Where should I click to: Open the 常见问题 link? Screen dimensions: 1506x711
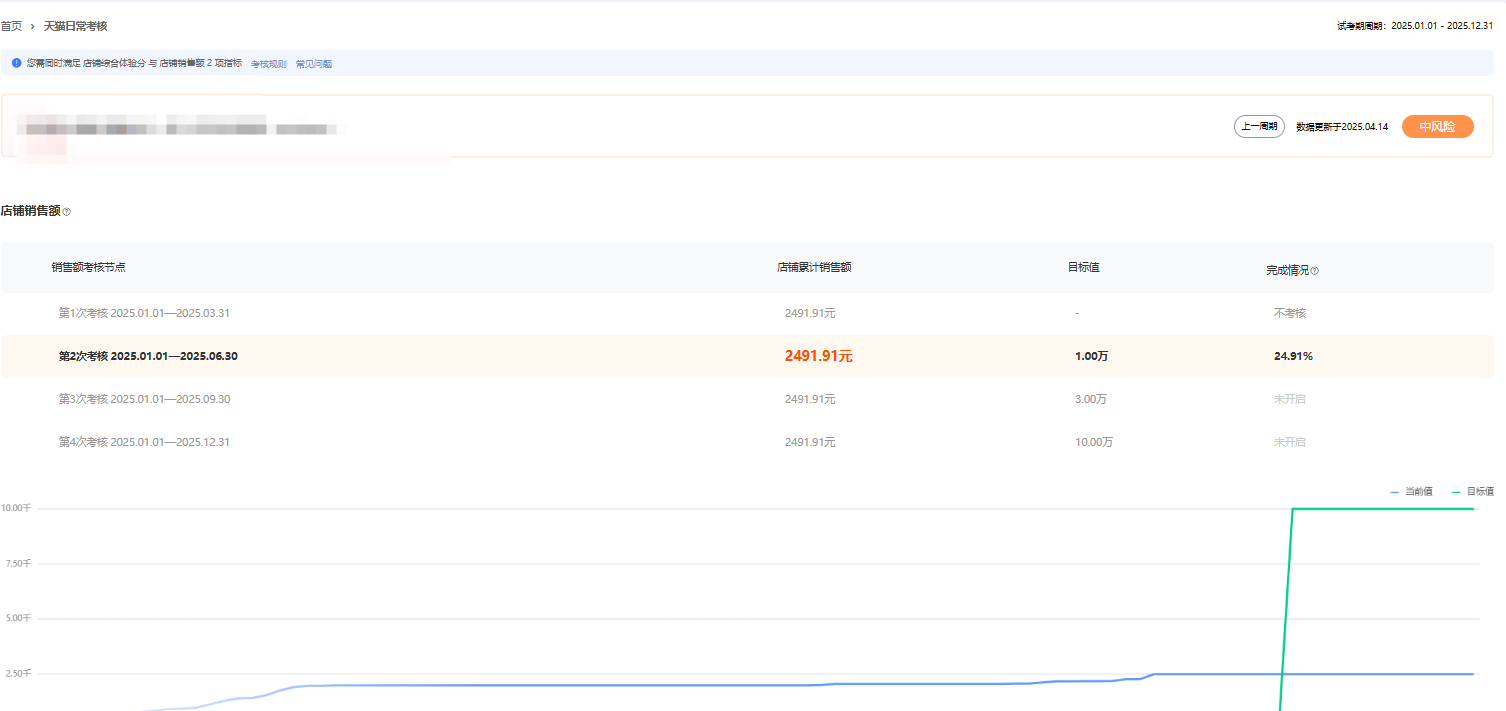314,64
